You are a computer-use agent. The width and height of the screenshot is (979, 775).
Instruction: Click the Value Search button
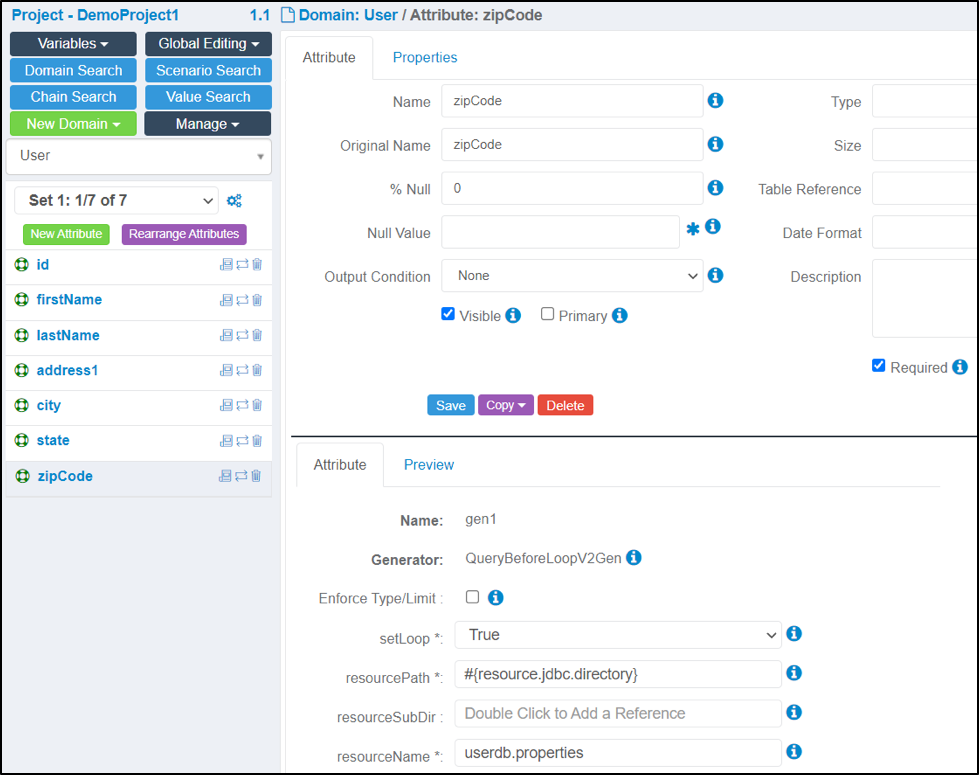(x=209, y=97)
